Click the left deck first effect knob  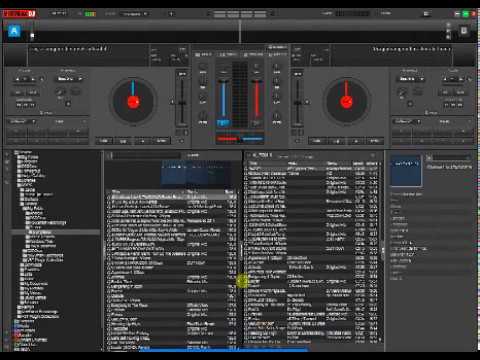(x=60, y=92)
